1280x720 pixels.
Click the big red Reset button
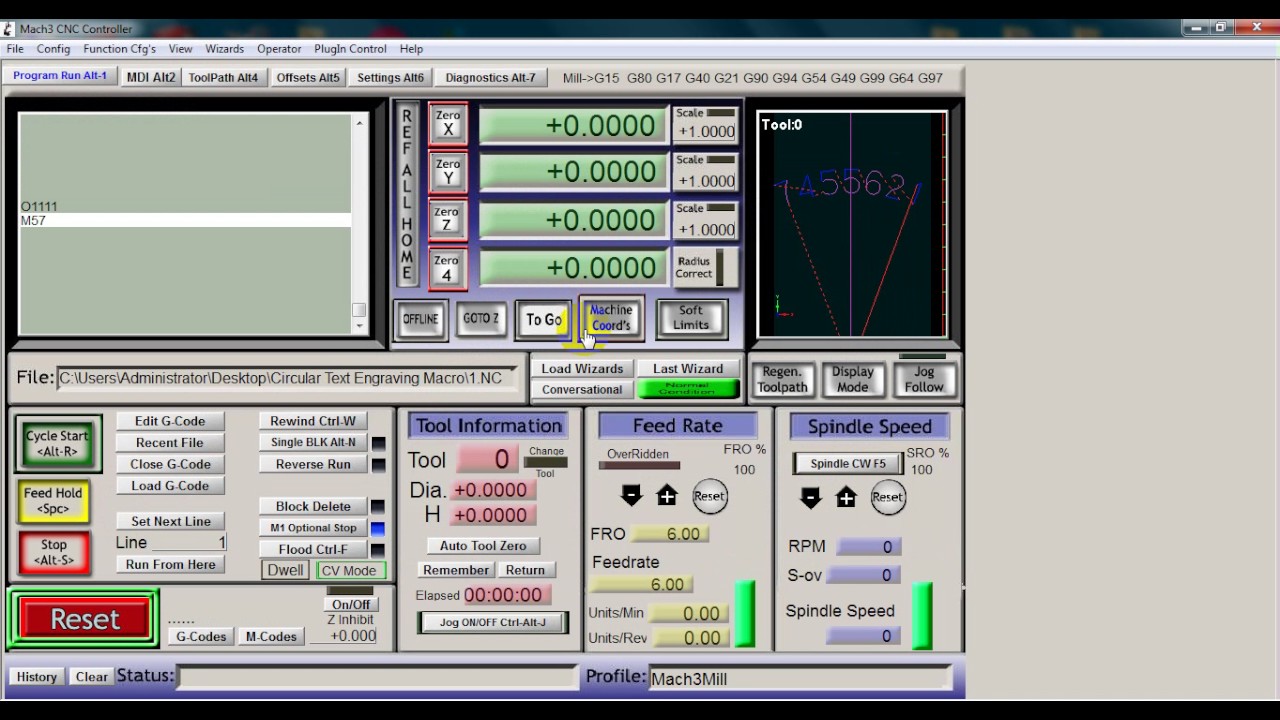point(85,619)
